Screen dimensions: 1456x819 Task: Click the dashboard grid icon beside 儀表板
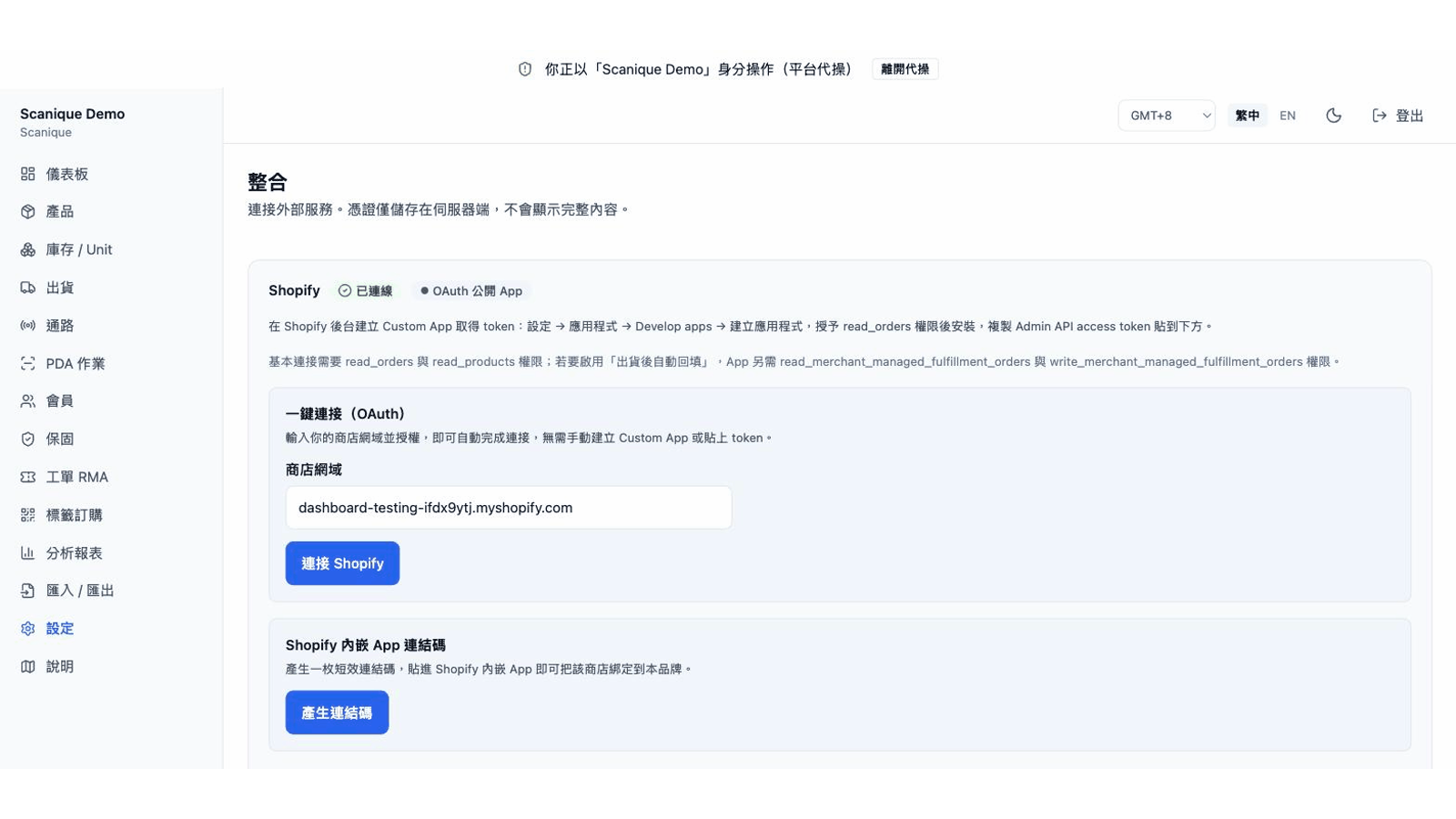[x=28, y=174]
